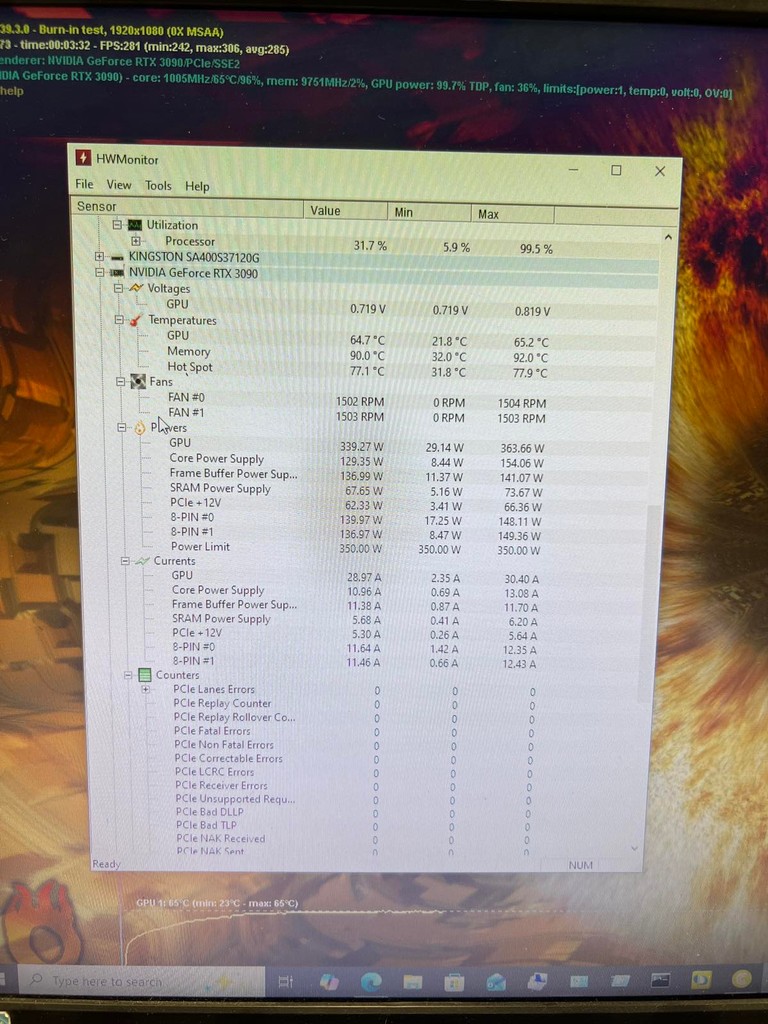Click the Value column header
The width and height of the screenshot is (768, 1024).
pyautogui.click(x=345, y=210)
